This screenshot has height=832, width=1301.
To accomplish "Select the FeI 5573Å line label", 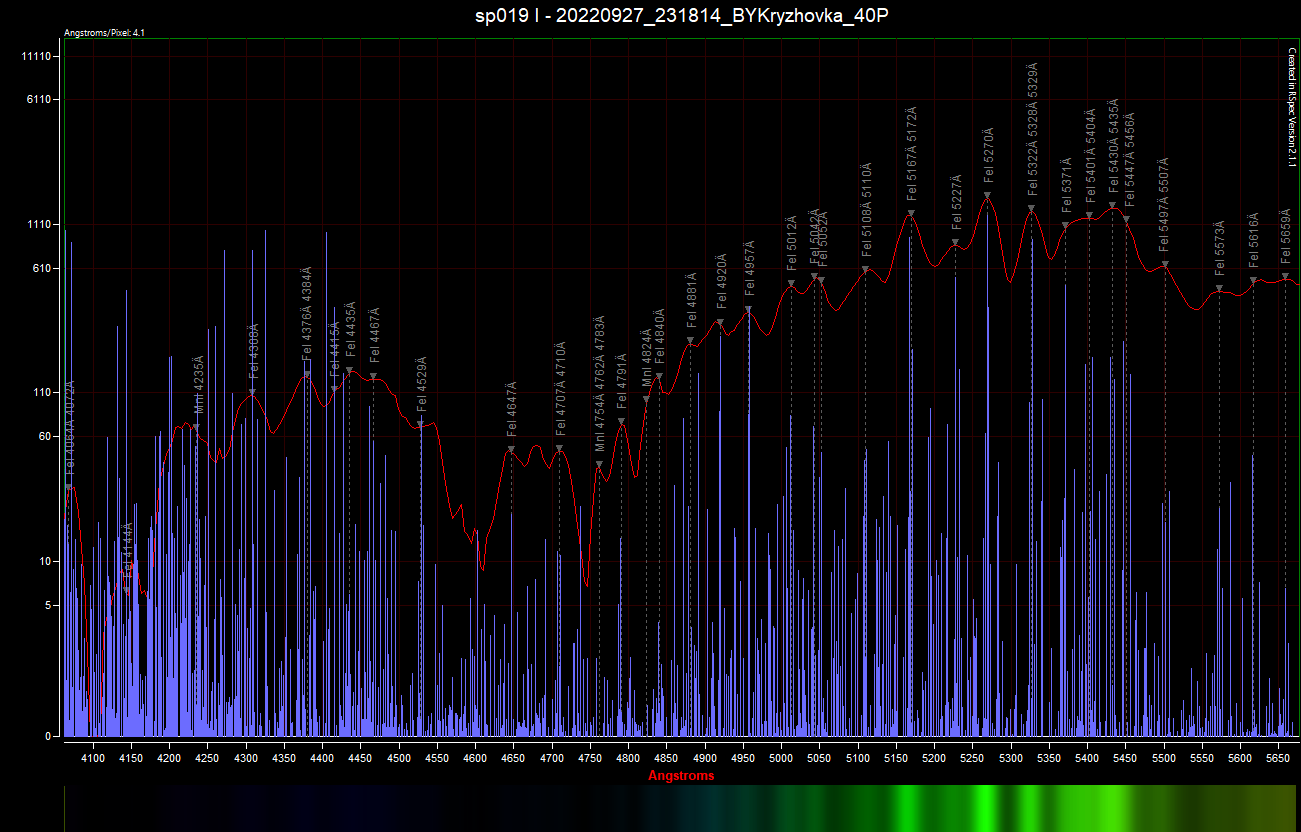I will click(1220, 249).
